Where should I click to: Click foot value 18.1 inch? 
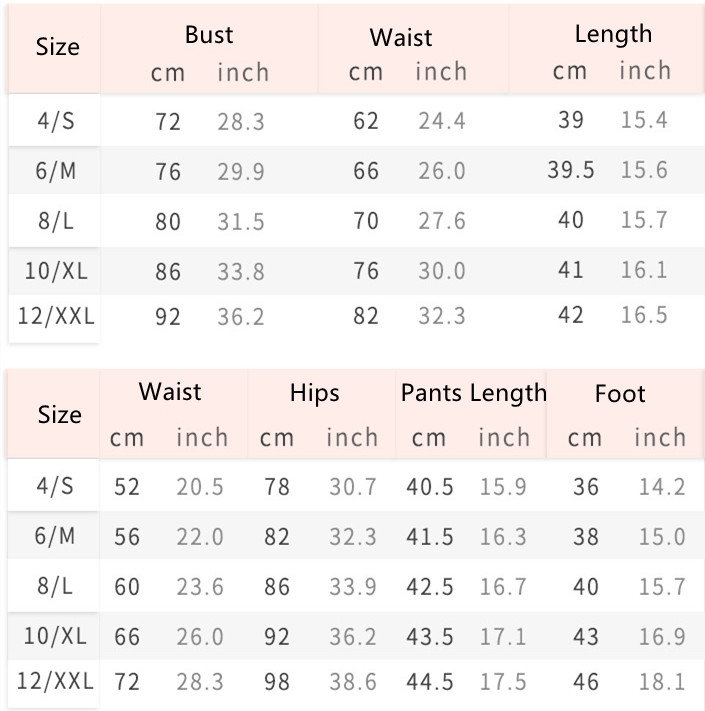[662, 682]
